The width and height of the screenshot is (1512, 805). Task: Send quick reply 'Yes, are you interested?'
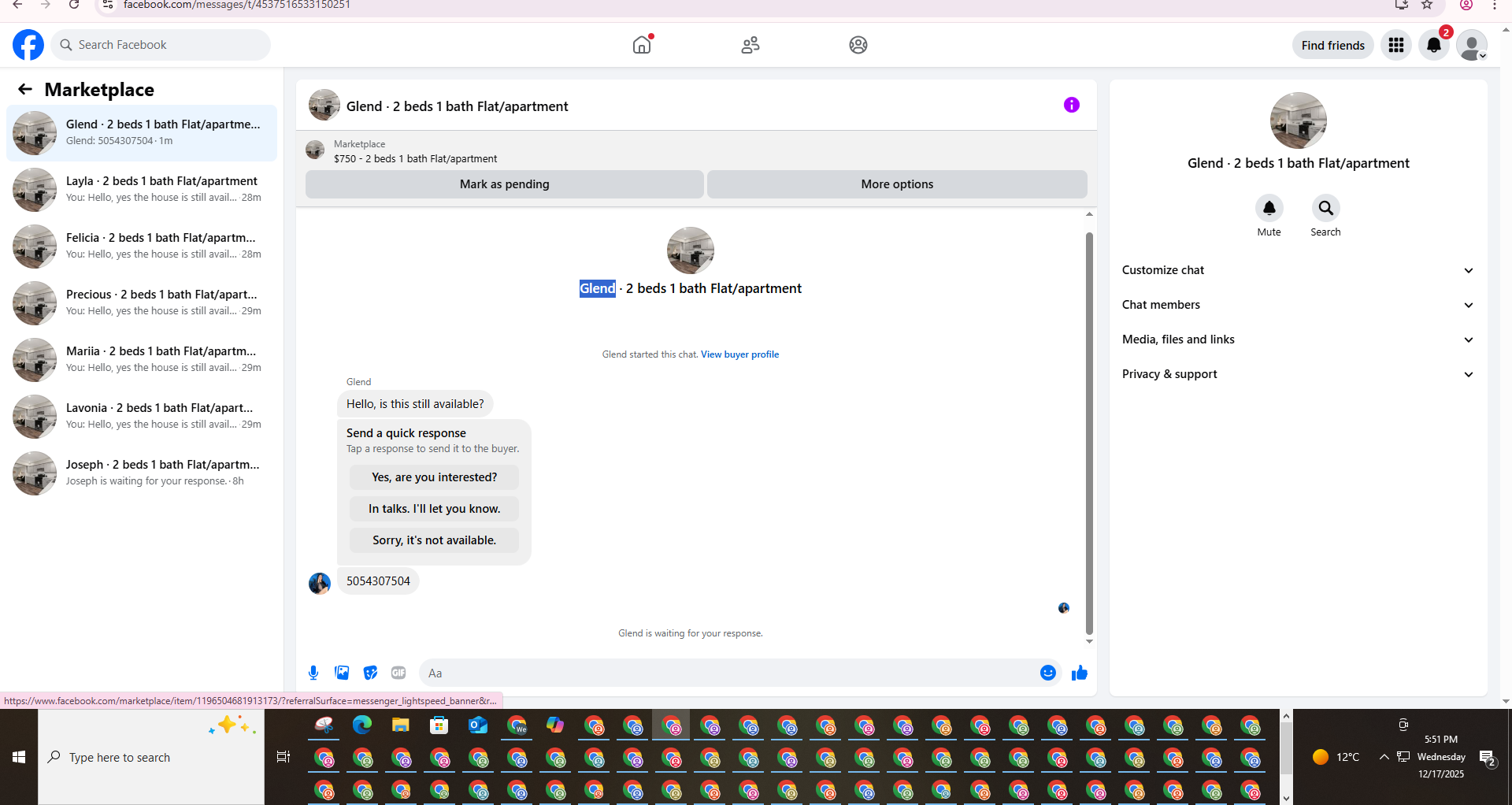click(434, 477)
